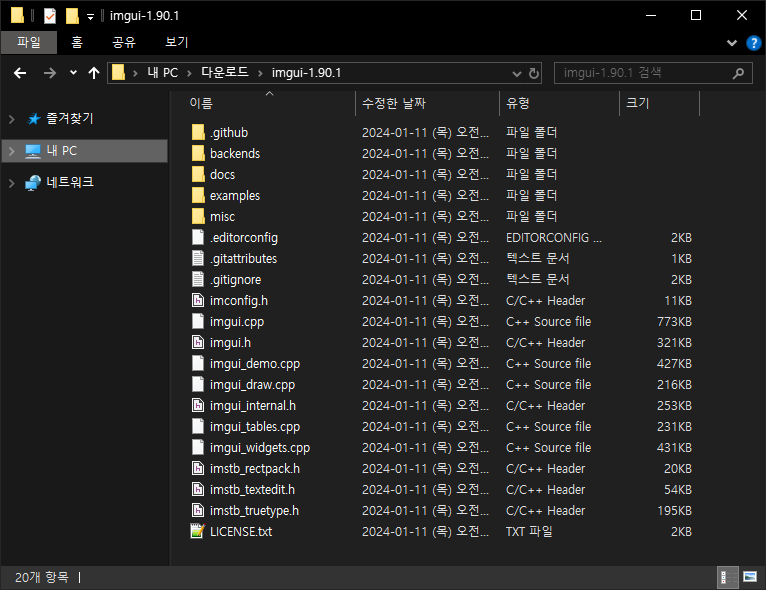The width and height of the screenshot is (766, 590).
Task: Click the imconfig.h header file icon
Action: coord(198,300)
